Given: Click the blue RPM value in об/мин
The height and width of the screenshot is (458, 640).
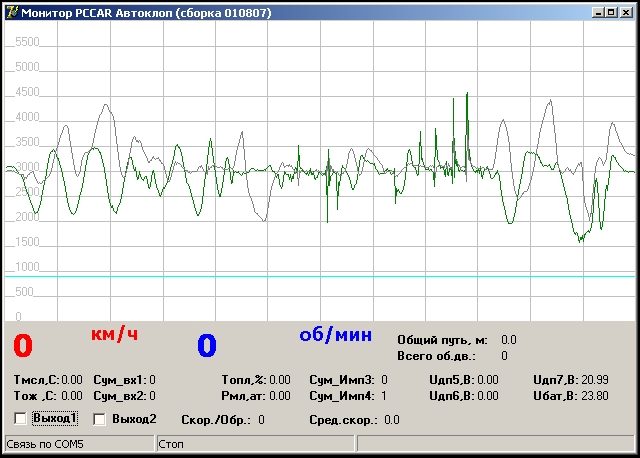Looking at the screenshot, I should (x=206, y=346).
